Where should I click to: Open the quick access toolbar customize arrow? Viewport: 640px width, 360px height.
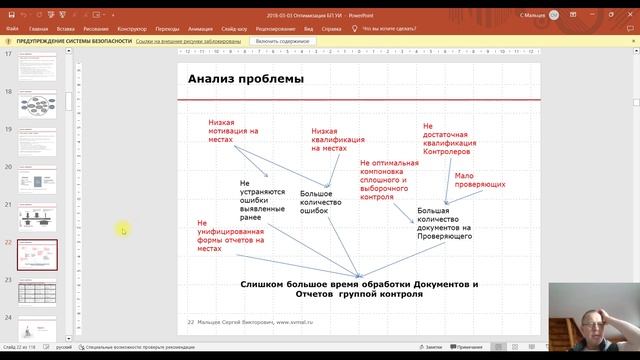point(113,15)
